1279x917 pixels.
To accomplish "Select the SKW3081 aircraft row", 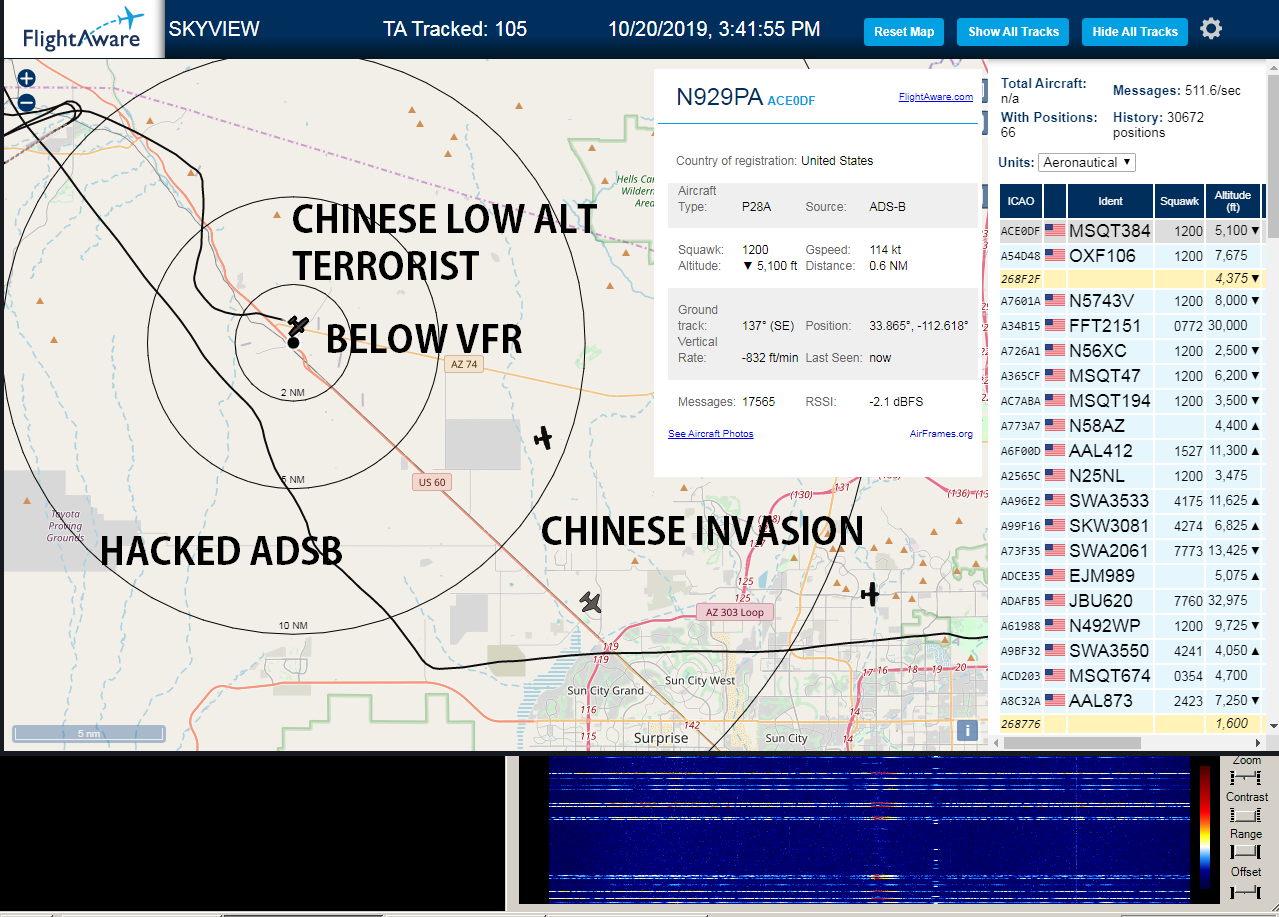I will (x=1131, y=526).
